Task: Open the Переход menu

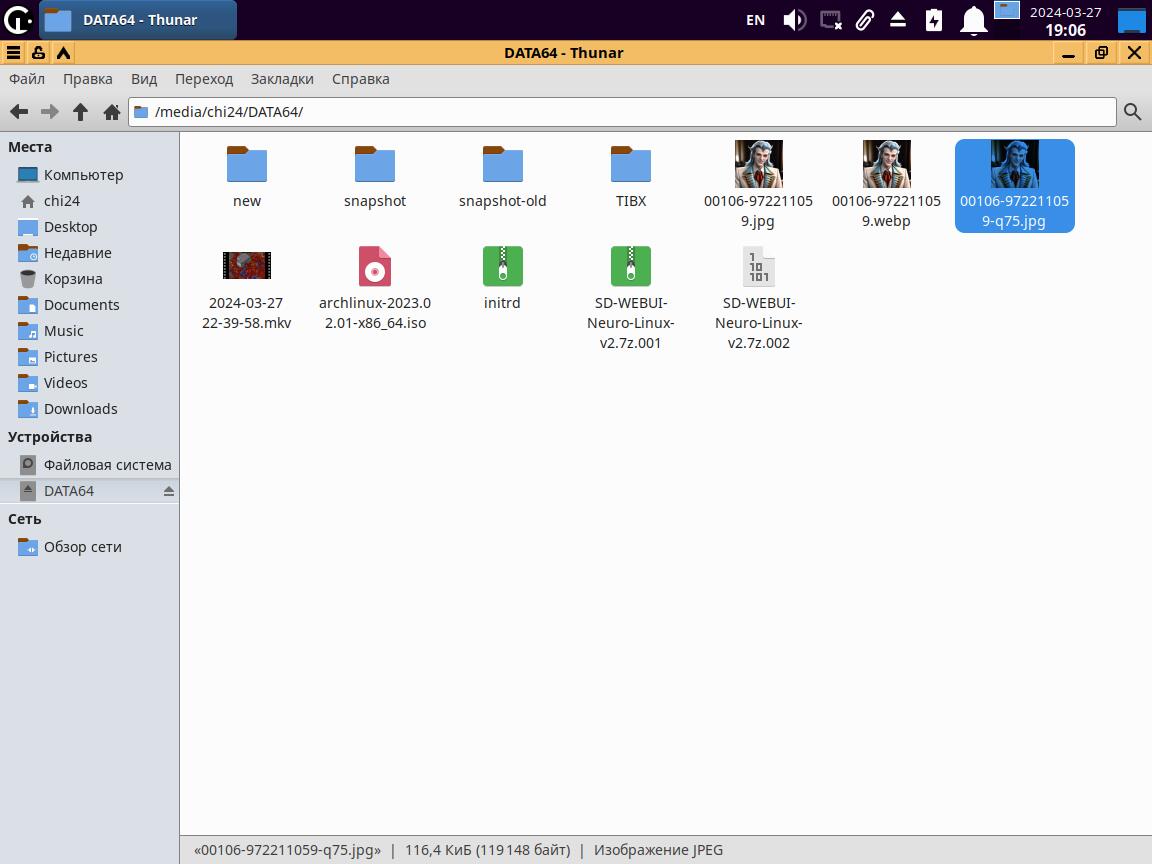Action: pos(203,79)
